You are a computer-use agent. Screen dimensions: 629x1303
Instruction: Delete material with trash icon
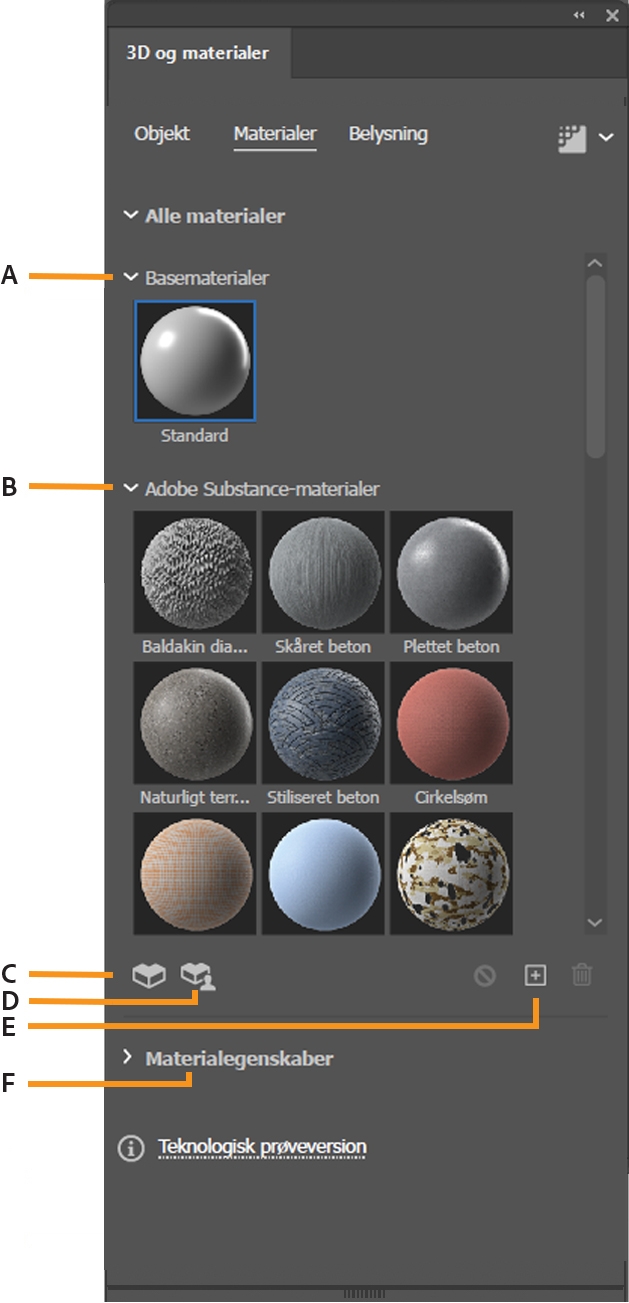pyautogui.click(x=582, y=975)
